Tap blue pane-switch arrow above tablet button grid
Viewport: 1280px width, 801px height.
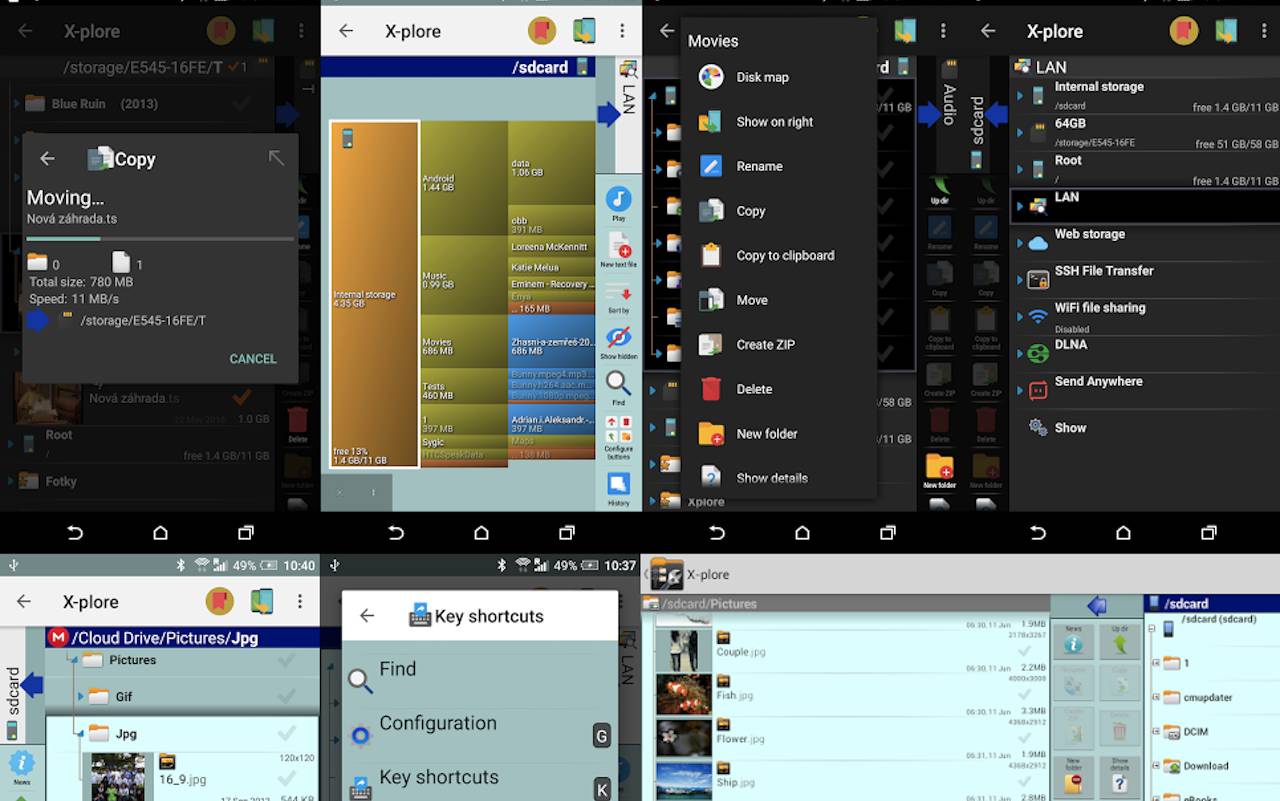pyautogui.click(x=1097, y=605)
